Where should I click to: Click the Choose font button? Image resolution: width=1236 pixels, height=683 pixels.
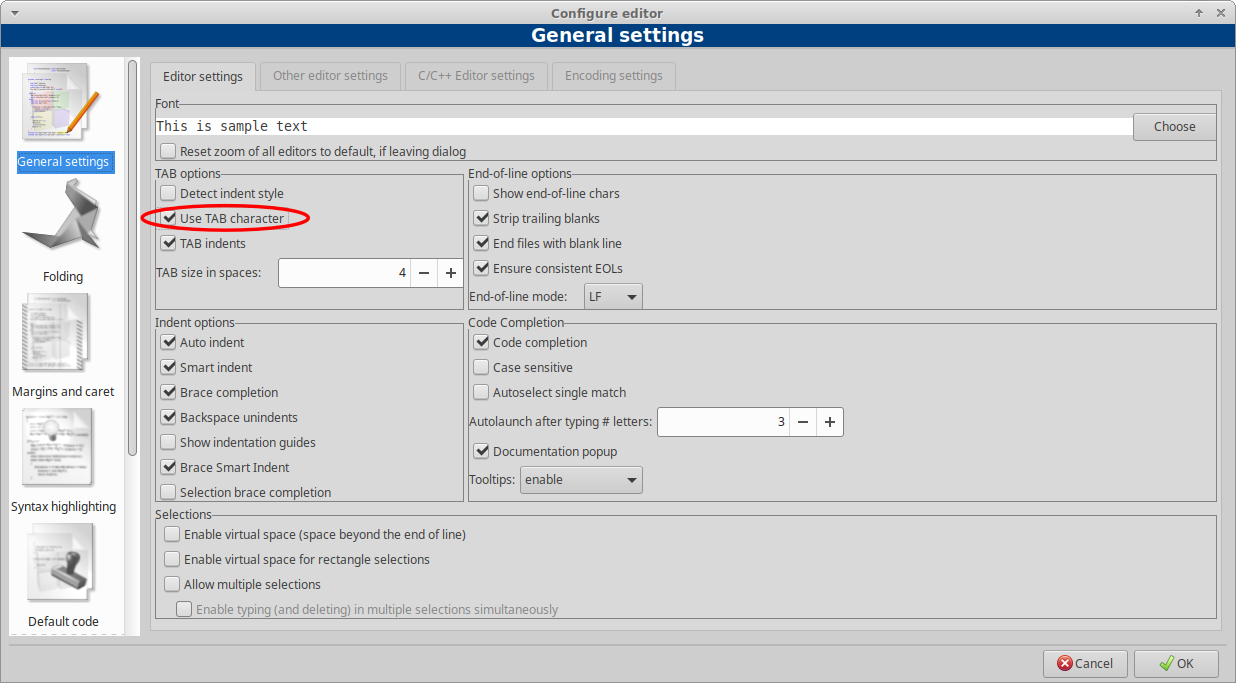pos(1174,127)
